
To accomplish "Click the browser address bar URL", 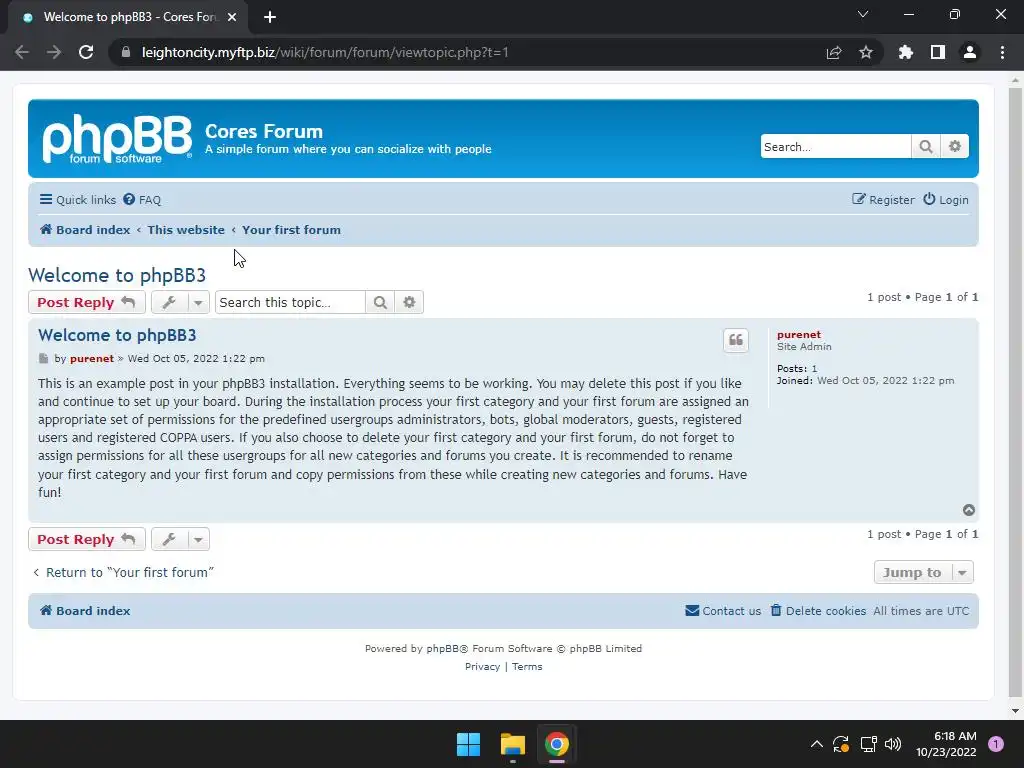I will click(x=325, y=52).
